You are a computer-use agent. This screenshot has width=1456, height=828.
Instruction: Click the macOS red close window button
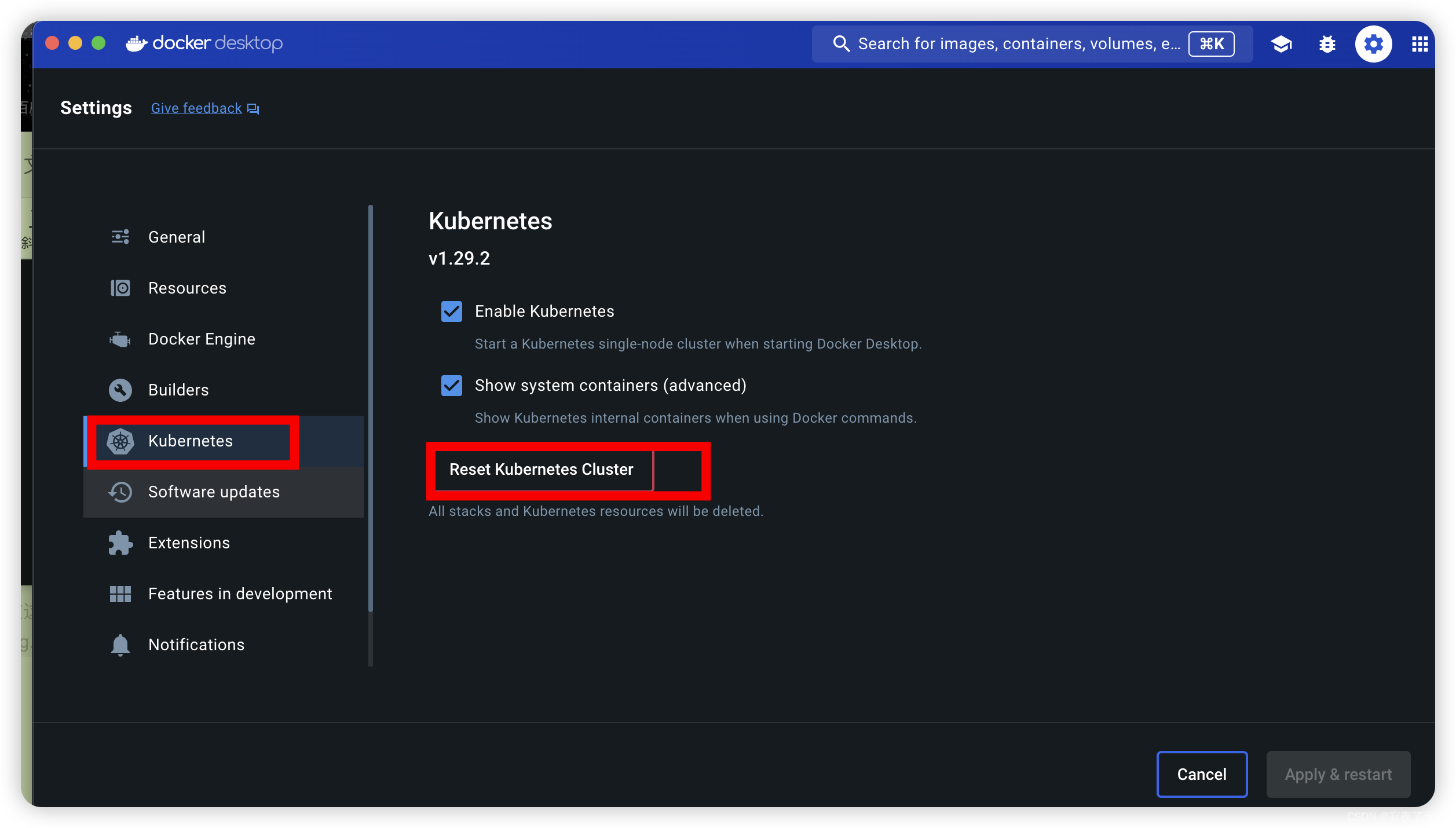[52, 43]
